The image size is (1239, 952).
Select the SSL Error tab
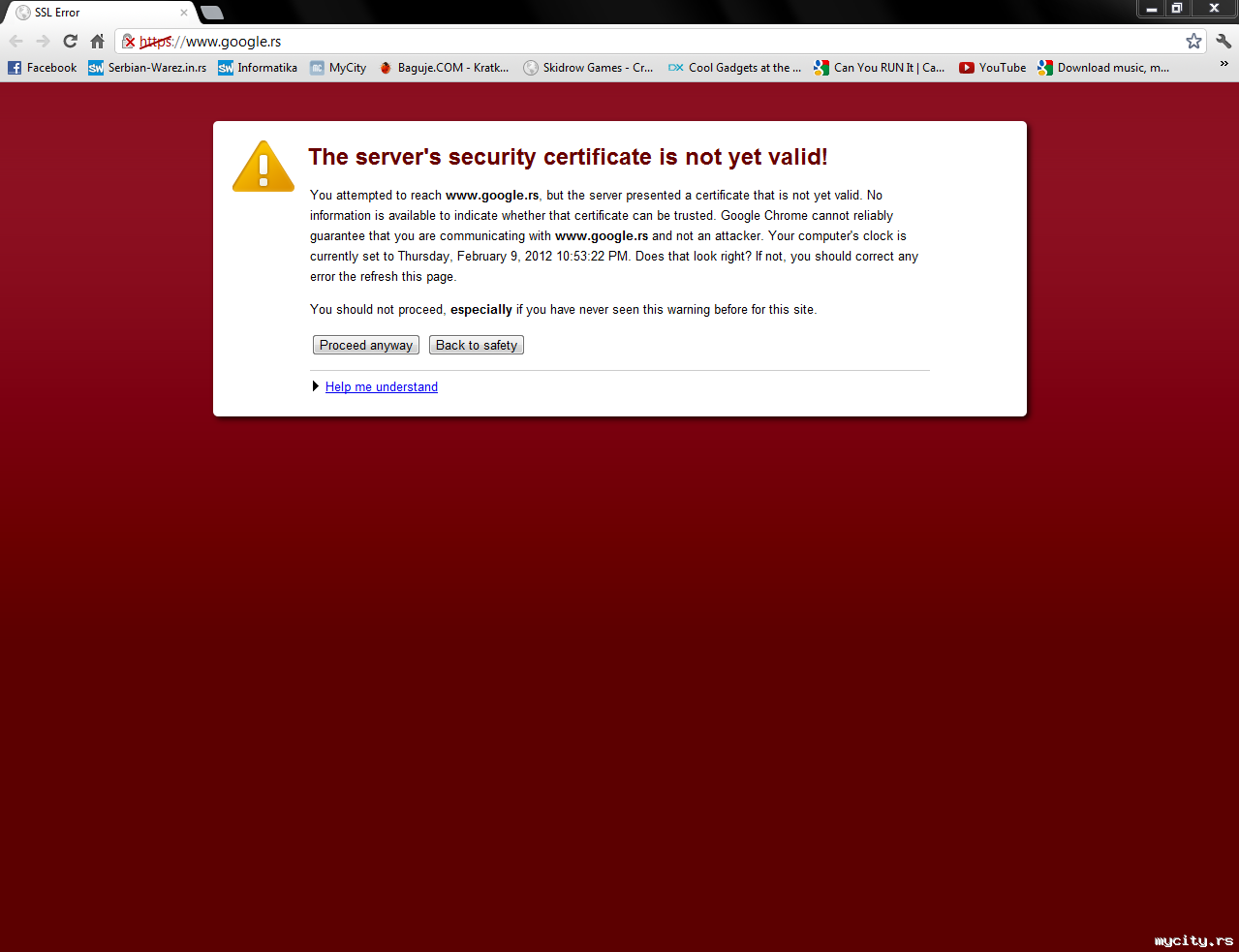pyautogui.click(x=99, y=13)
